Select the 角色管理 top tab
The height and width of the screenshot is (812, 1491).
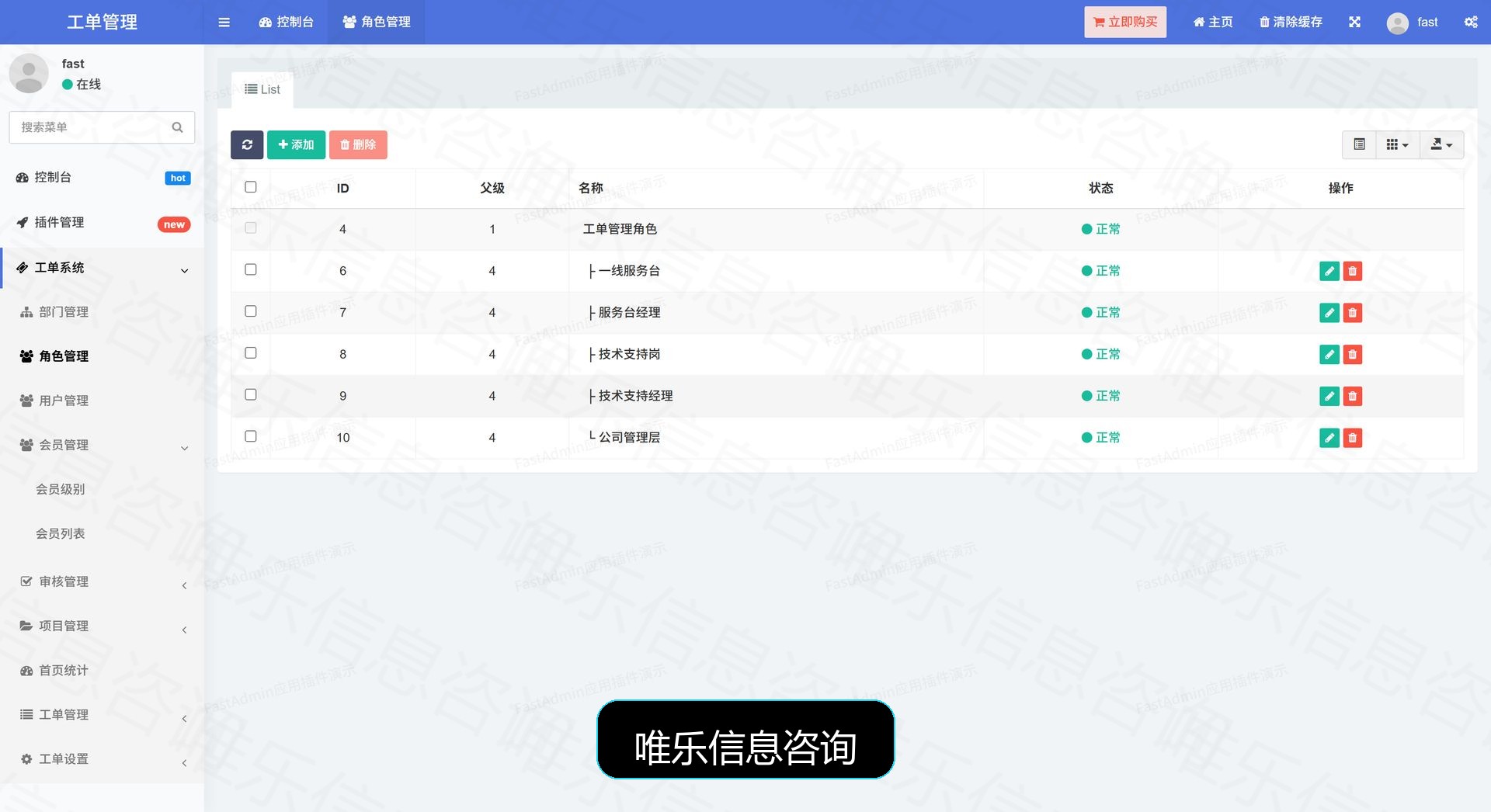[x=377, y=23]
